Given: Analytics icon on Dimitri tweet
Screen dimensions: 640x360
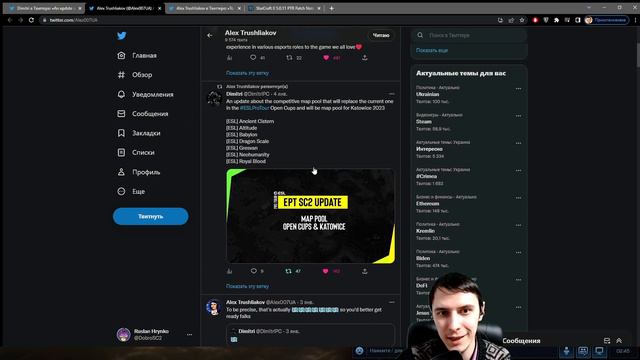Looking at the screenshot, I should click(229, 271).
